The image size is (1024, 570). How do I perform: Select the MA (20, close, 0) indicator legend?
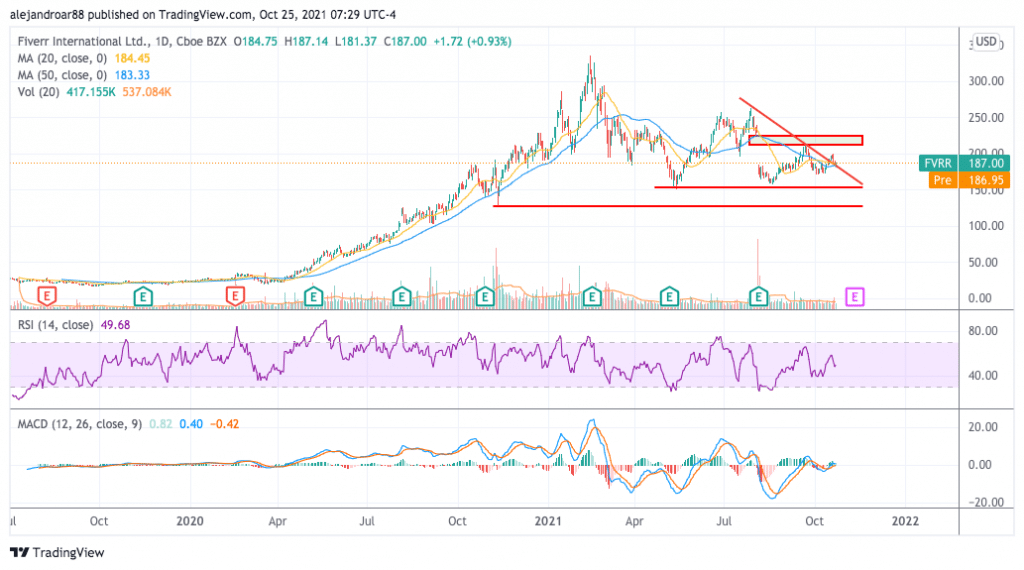(62, 58)
